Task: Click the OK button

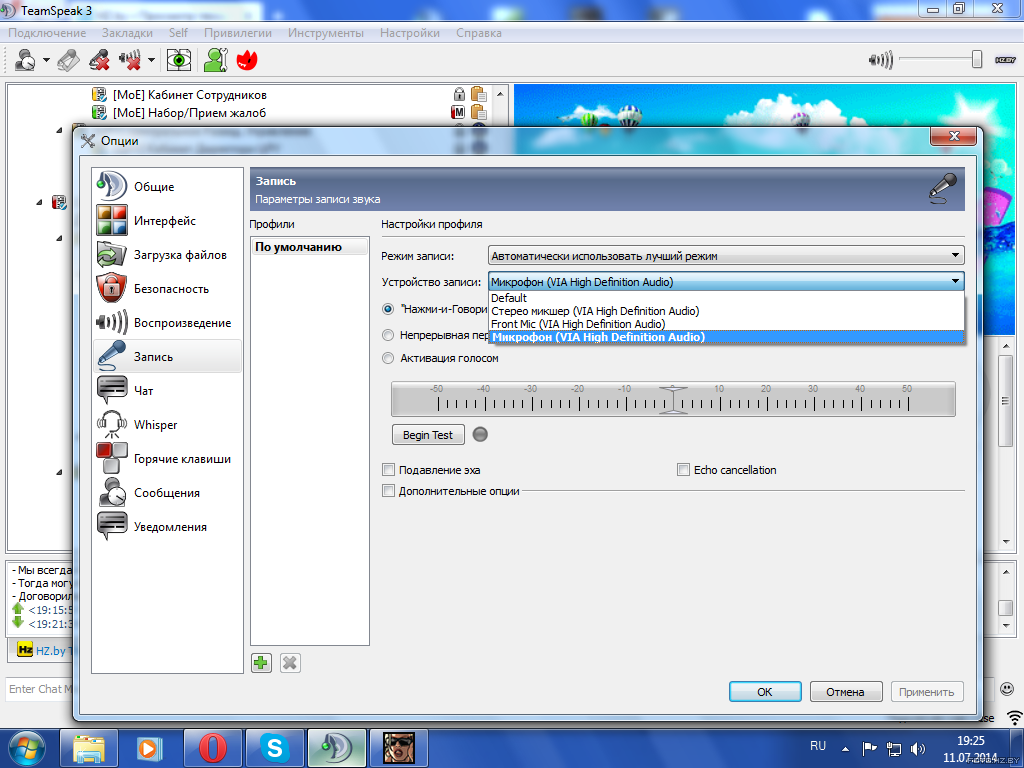Action: point(765,692)
